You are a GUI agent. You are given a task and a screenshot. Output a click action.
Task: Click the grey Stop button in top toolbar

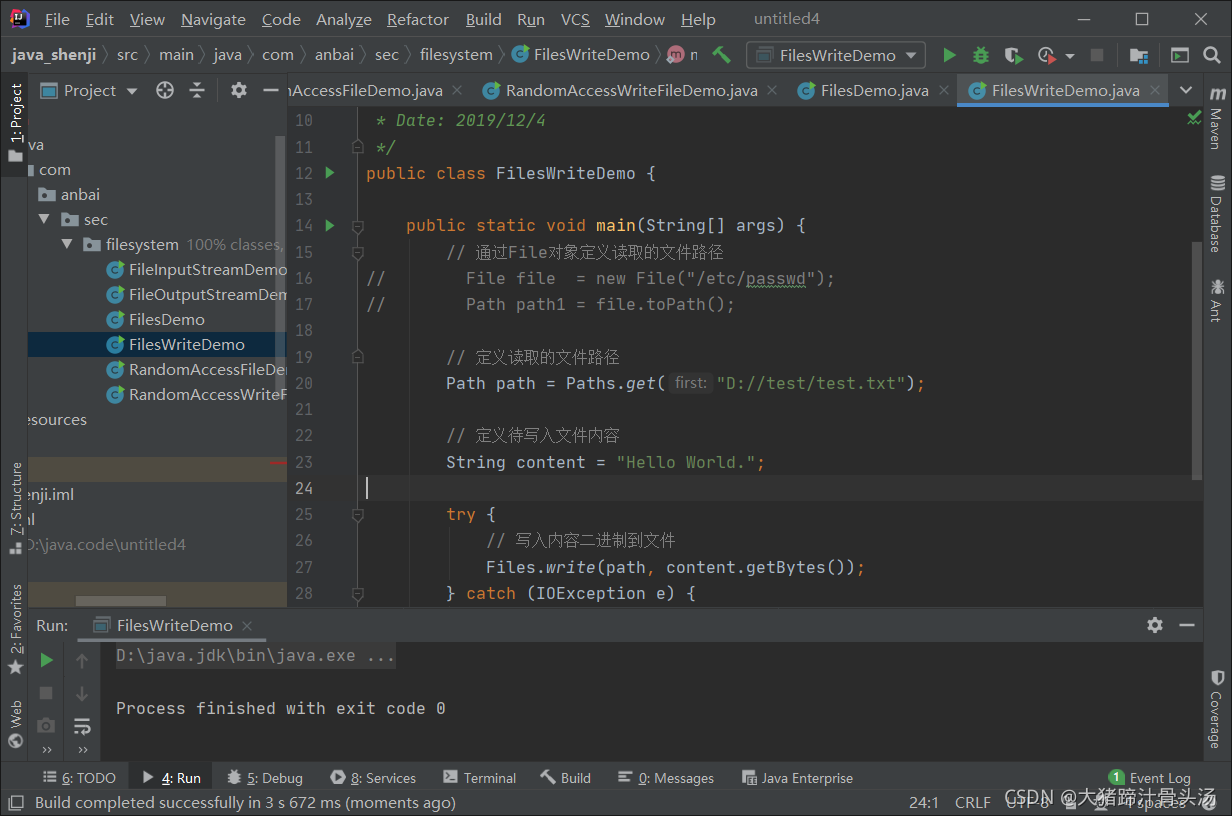click(1097, 55)
